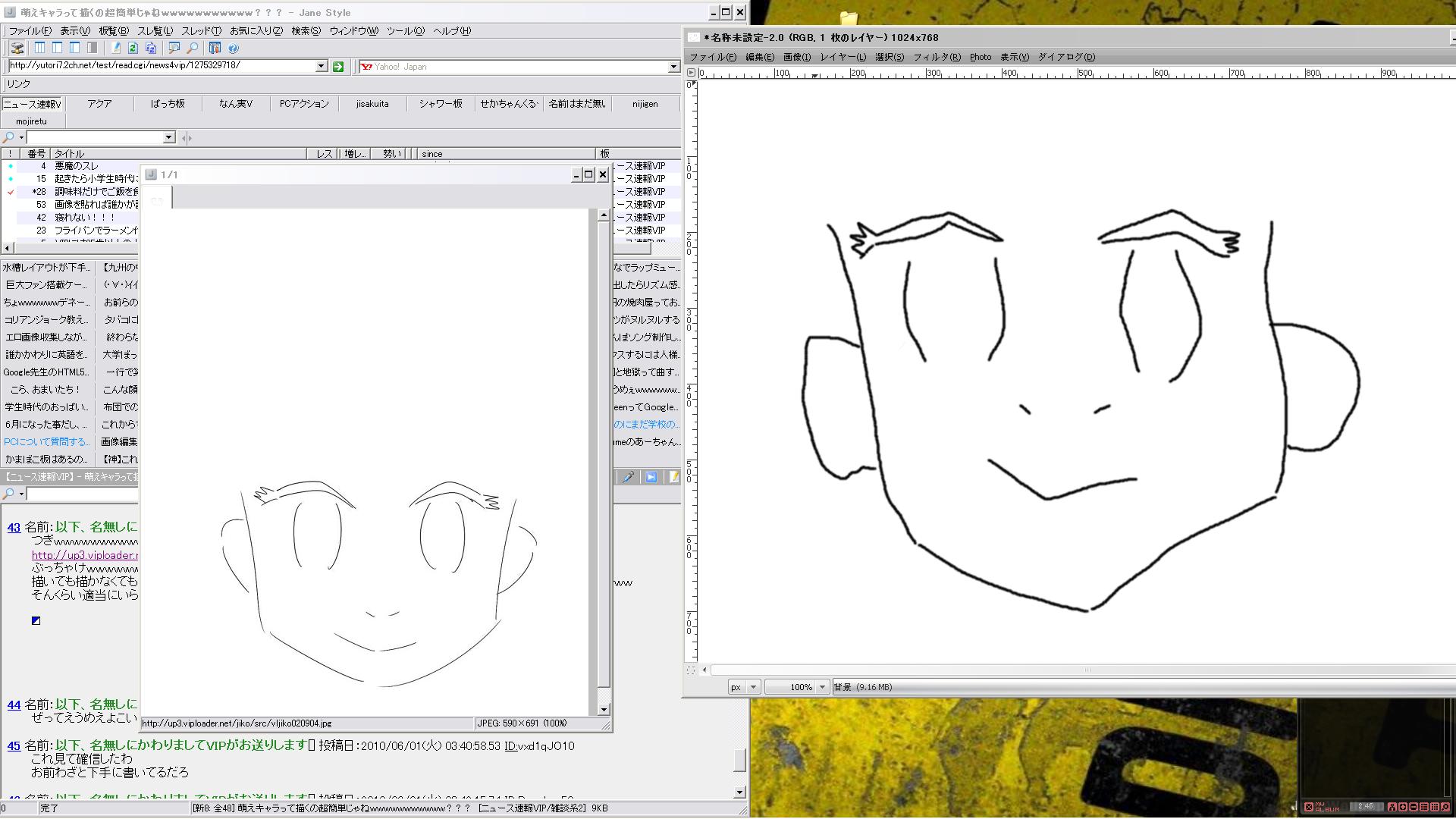Image resolution: width=1456 pixels, height=819 pixels.
Task: Toggle the checkmark on thread 28 row
Action: pyautogui.click(x=11, y=192)
